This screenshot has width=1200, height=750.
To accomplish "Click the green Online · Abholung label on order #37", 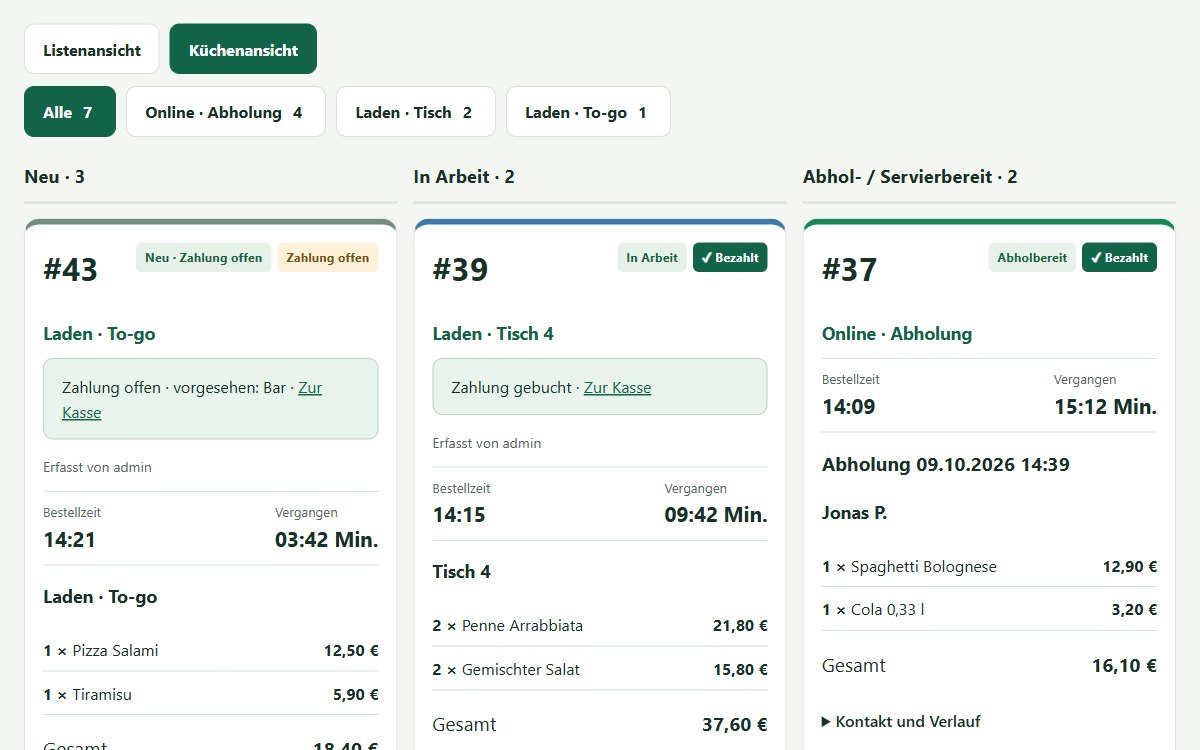I will point(897,334).
